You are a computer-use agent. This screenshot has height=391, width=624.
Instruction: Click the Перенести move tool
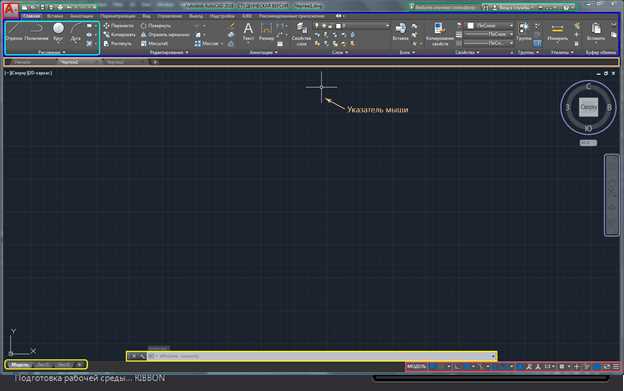click(119, 26)
